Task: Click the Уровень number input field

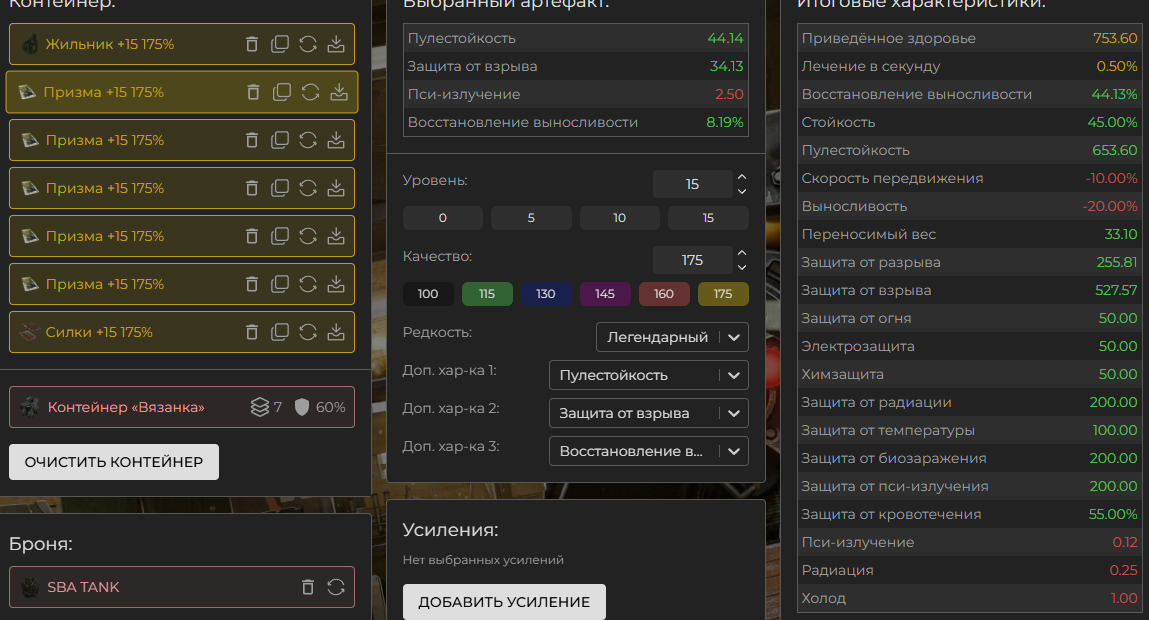Action: (x=692, y=184)
